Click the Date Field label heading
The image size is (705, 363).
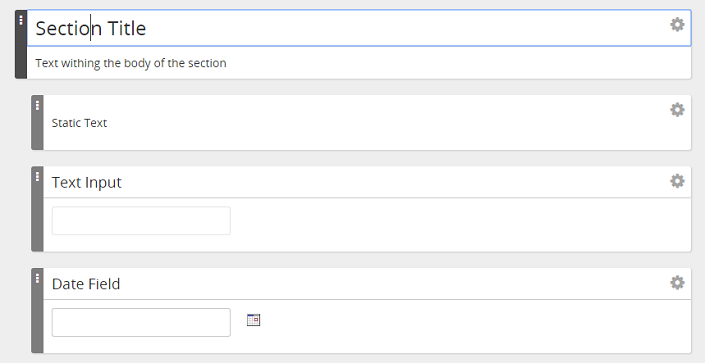[x=86, y=284]
